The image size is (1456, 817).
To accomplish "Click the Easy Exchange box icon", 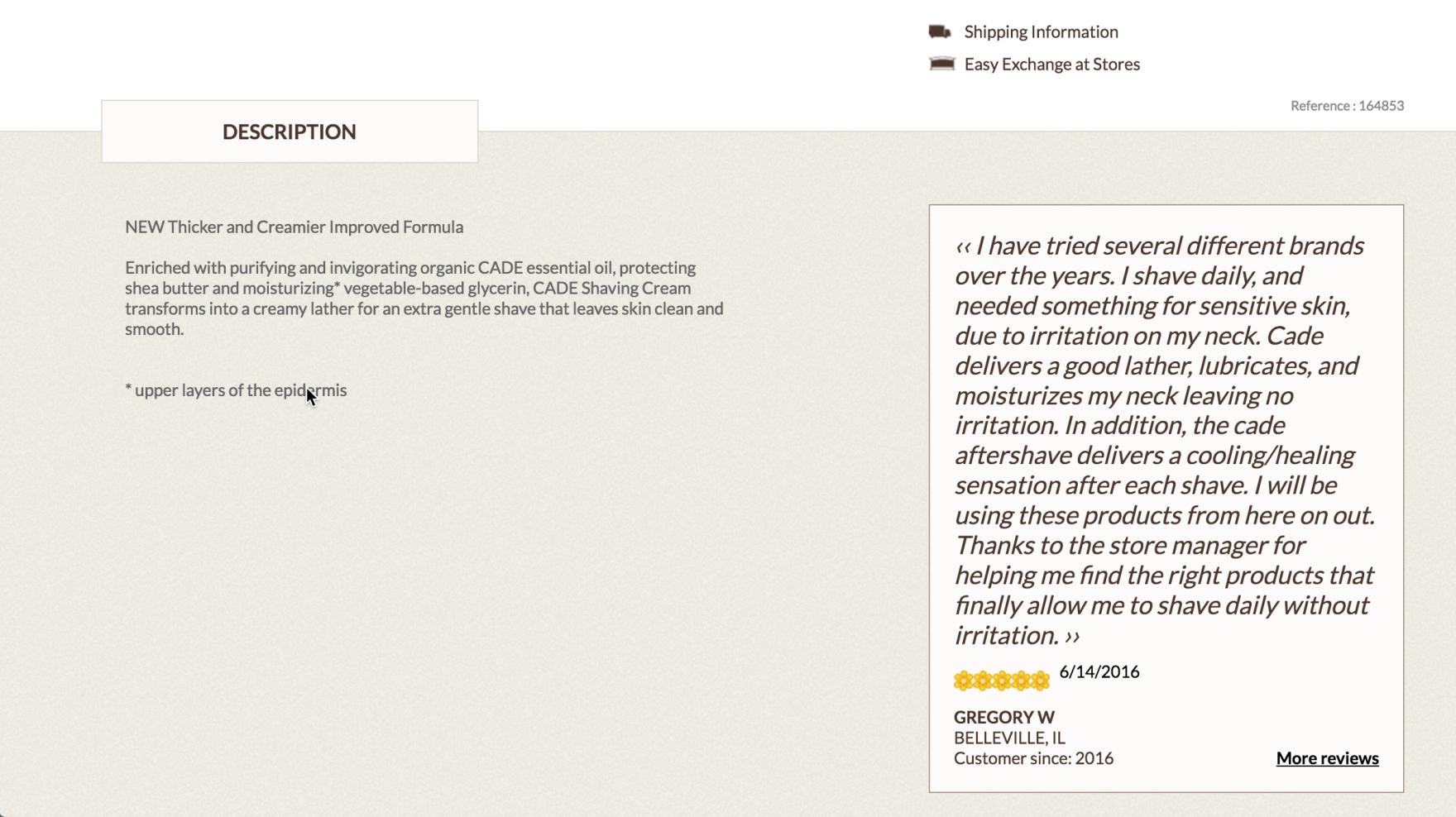I will 941,64.
